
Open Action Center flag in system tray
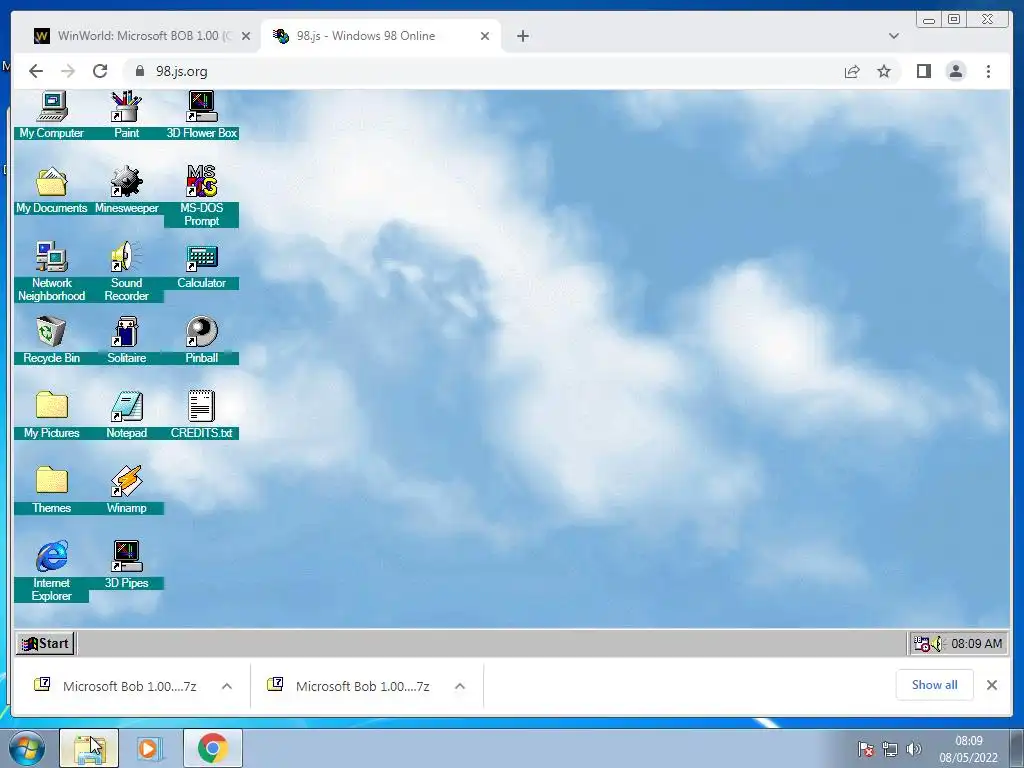pos(865,749)
